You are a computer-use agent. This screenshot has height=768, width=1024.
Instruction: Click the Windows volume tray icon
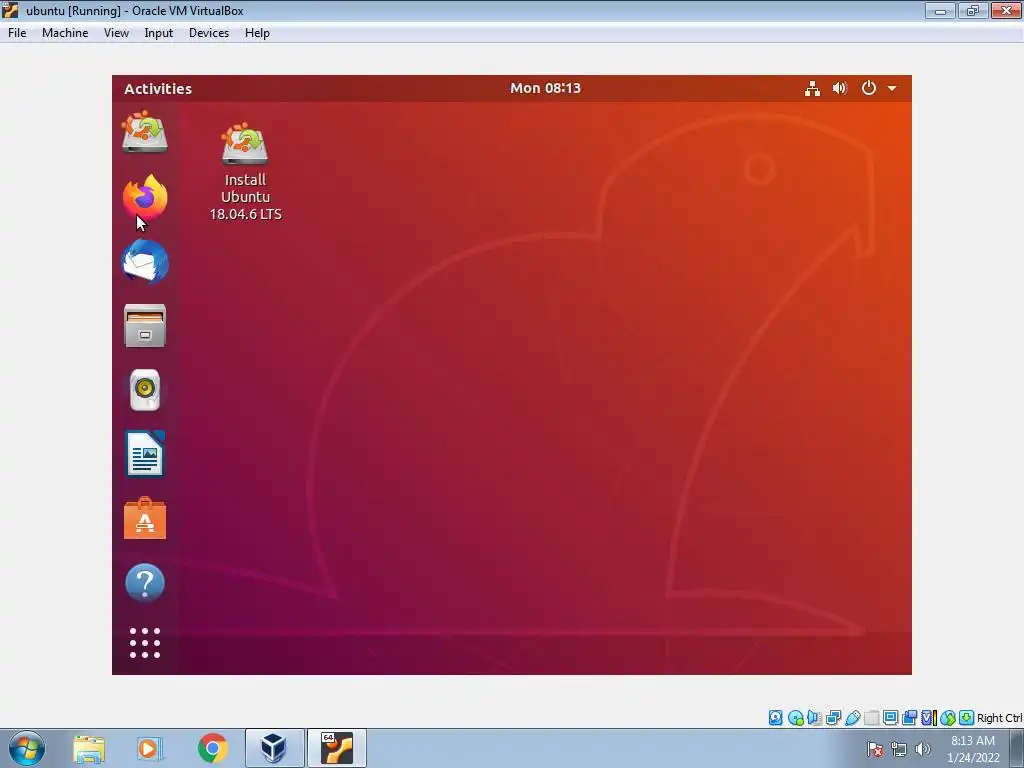922,749
